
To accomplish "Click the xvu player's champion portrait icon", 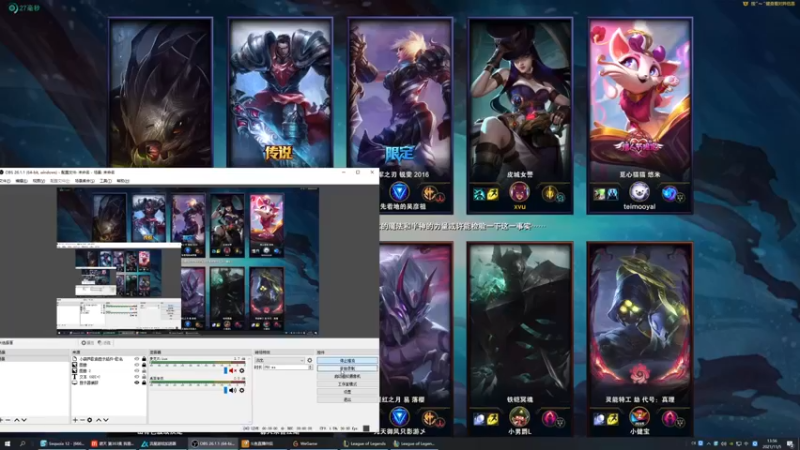I will [519, 193].
